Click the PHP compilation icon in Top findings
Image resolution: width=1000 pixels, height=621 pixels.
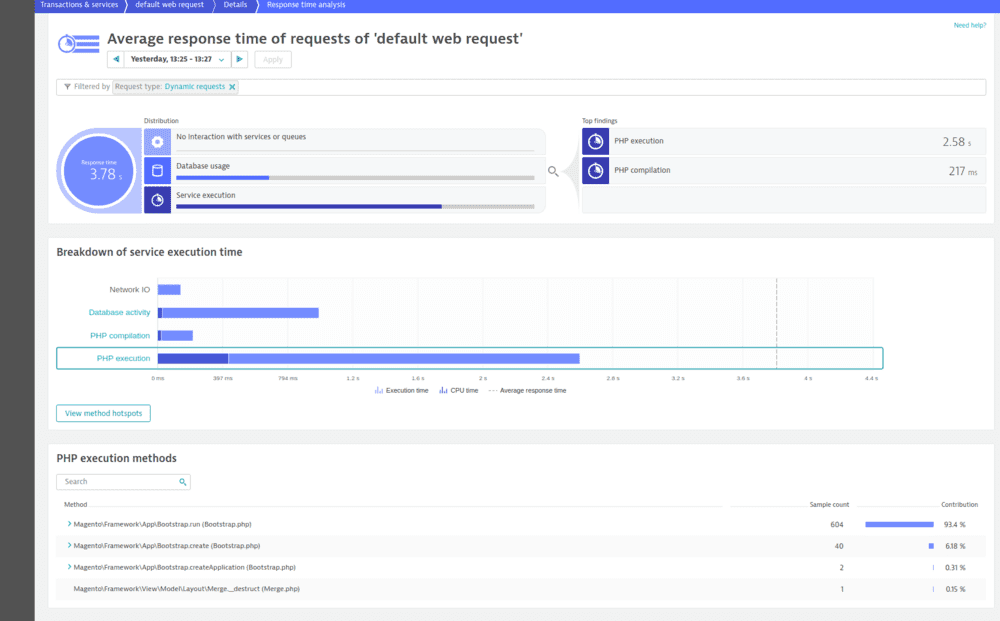pyautogui.click(x=595, y=170)
